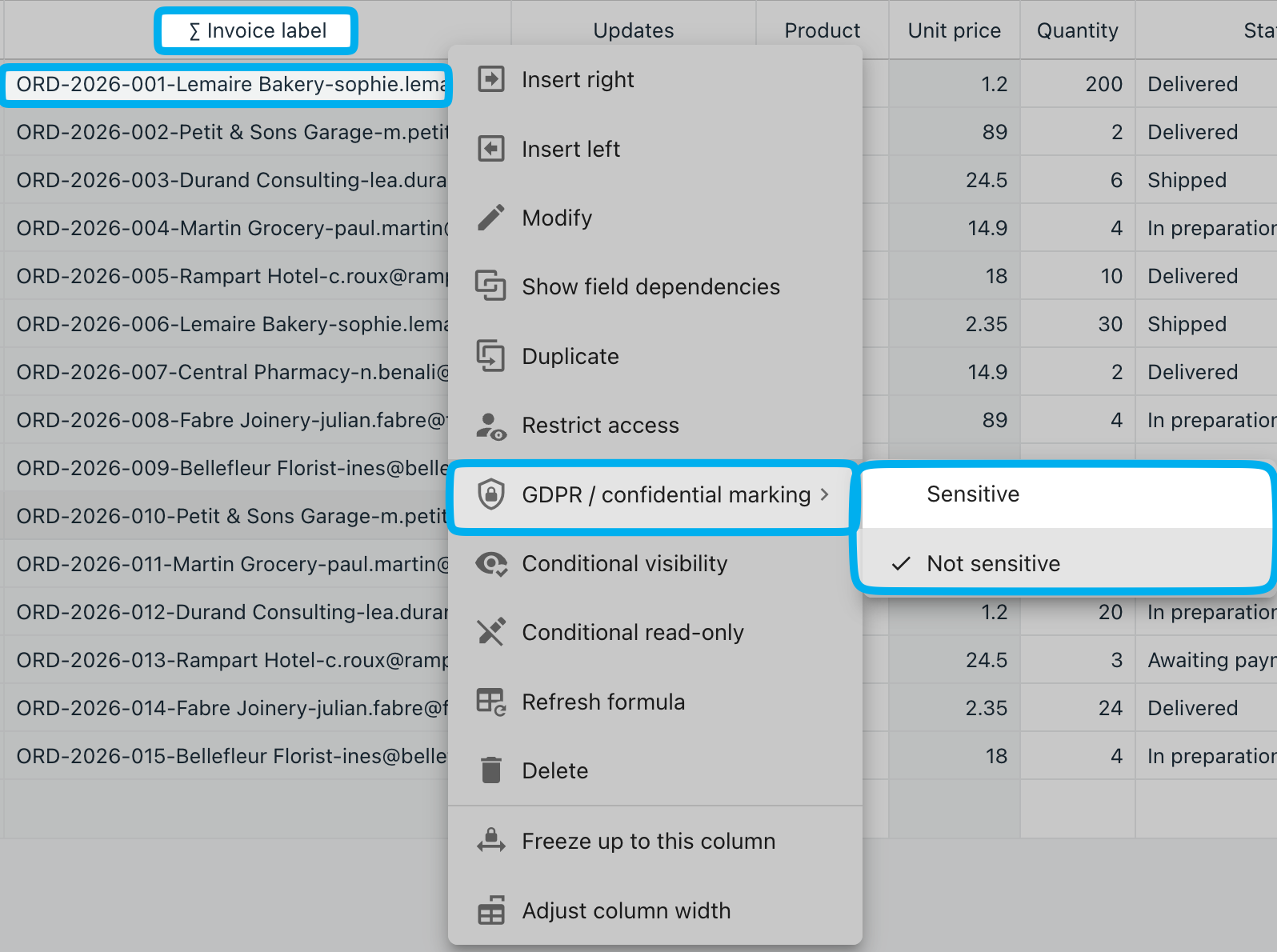
Task: Click the Quantity column header
Action: (x=1077, y=30)
